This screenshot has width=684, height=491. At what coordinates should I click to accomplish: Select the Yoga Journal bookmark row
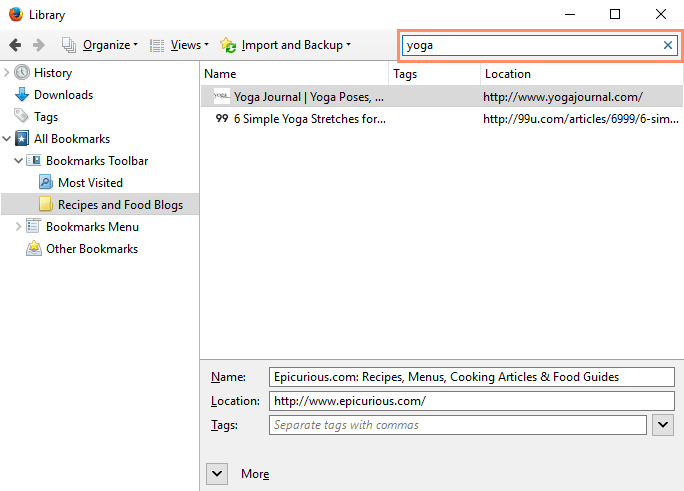click(308, 97)
